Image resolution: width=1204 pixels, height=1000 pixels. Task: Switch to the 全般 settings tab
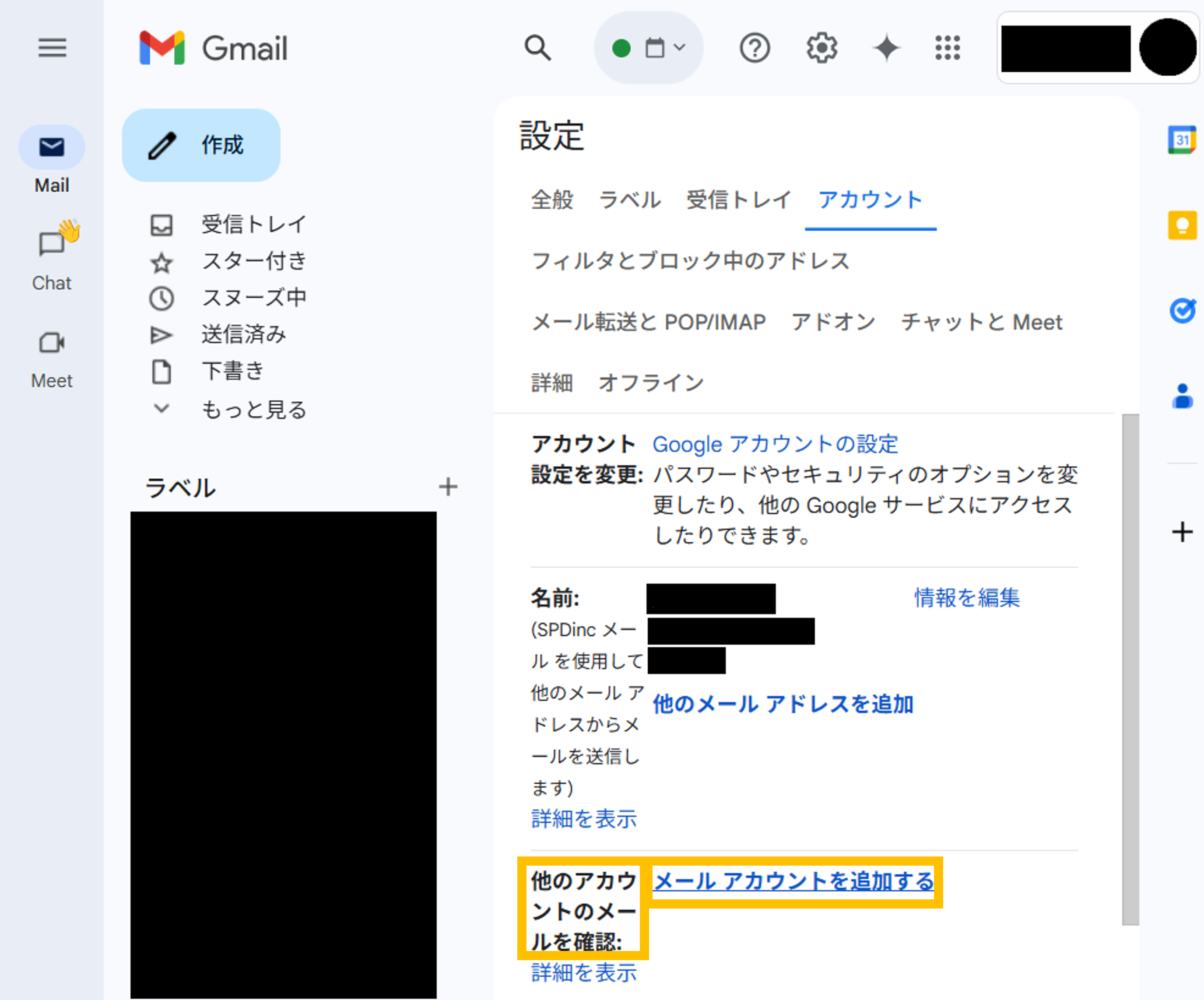pyautogui.click(x=552, y=199)
